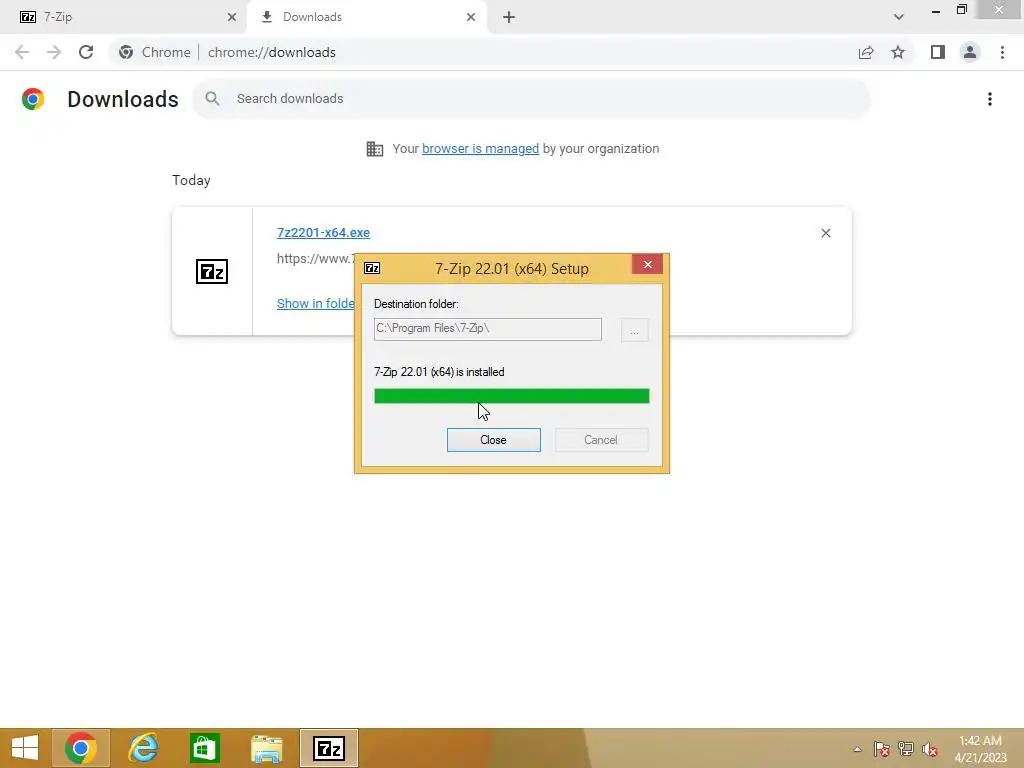The image size is (1024, 768).
Task: Click the network tray icon
Action: [906, 749]
